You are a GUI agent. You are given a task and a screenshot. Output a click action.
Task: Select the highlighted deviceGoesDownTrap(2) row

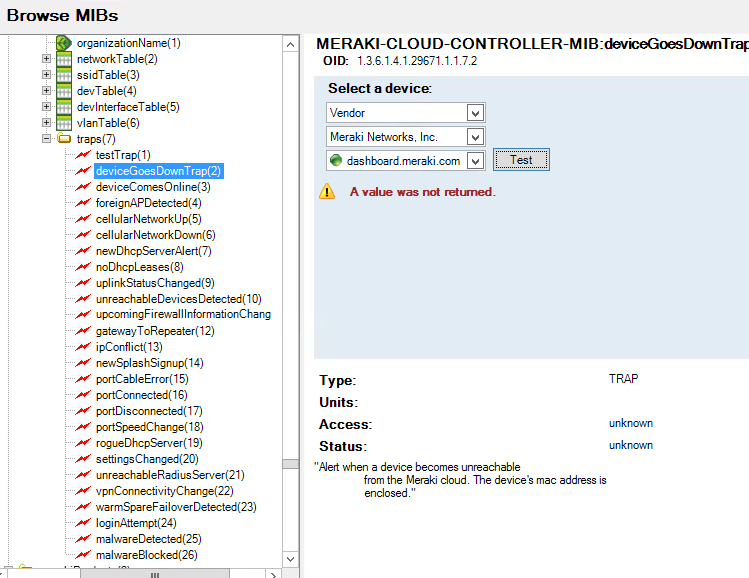pos(159,171)
